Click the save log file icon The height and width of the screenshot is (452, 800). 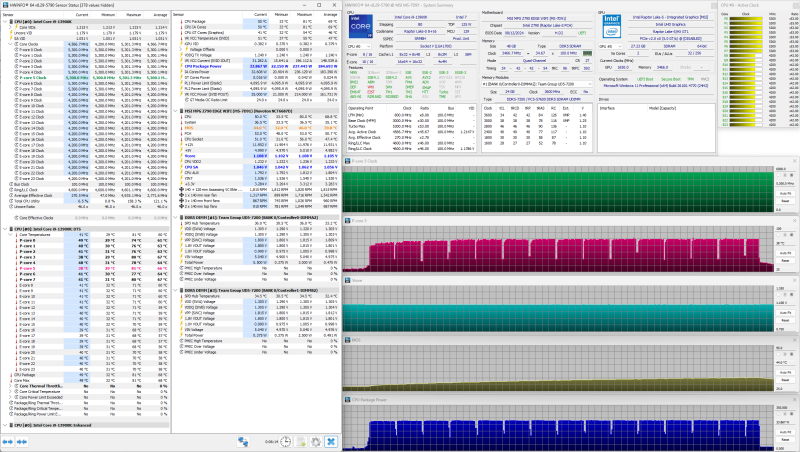[x=301, y=441]
